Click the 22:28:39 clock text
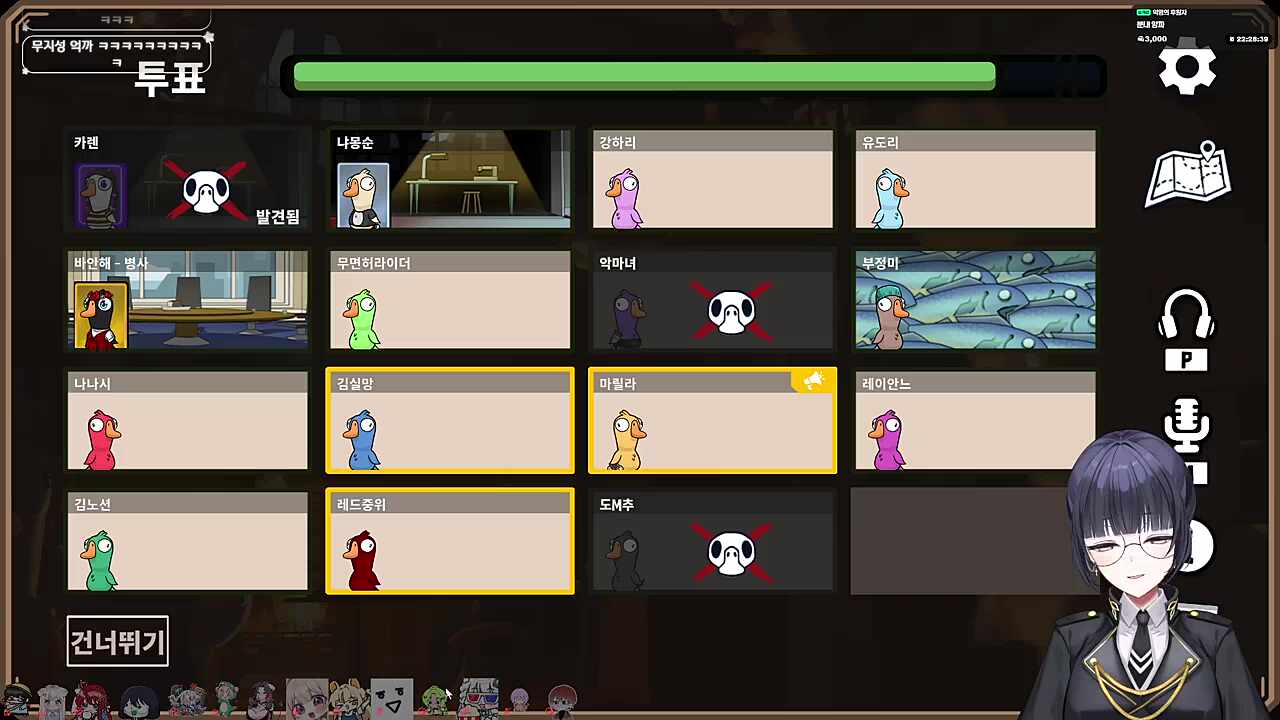Image resolution: width=1280 pixels, height=720 pixels. pyautogui.click(x=1251, y=39)
